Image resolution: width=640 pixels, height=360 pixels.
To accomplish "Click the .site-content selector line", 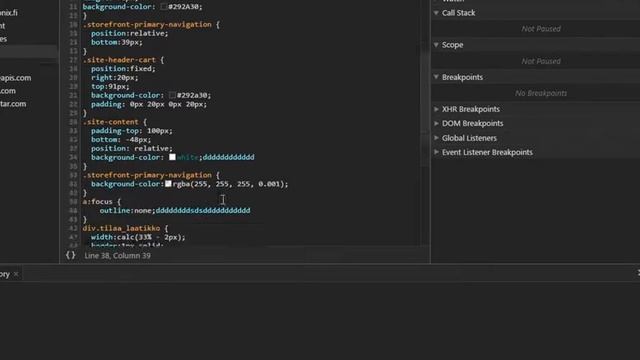I will click(x=115, y=122).
